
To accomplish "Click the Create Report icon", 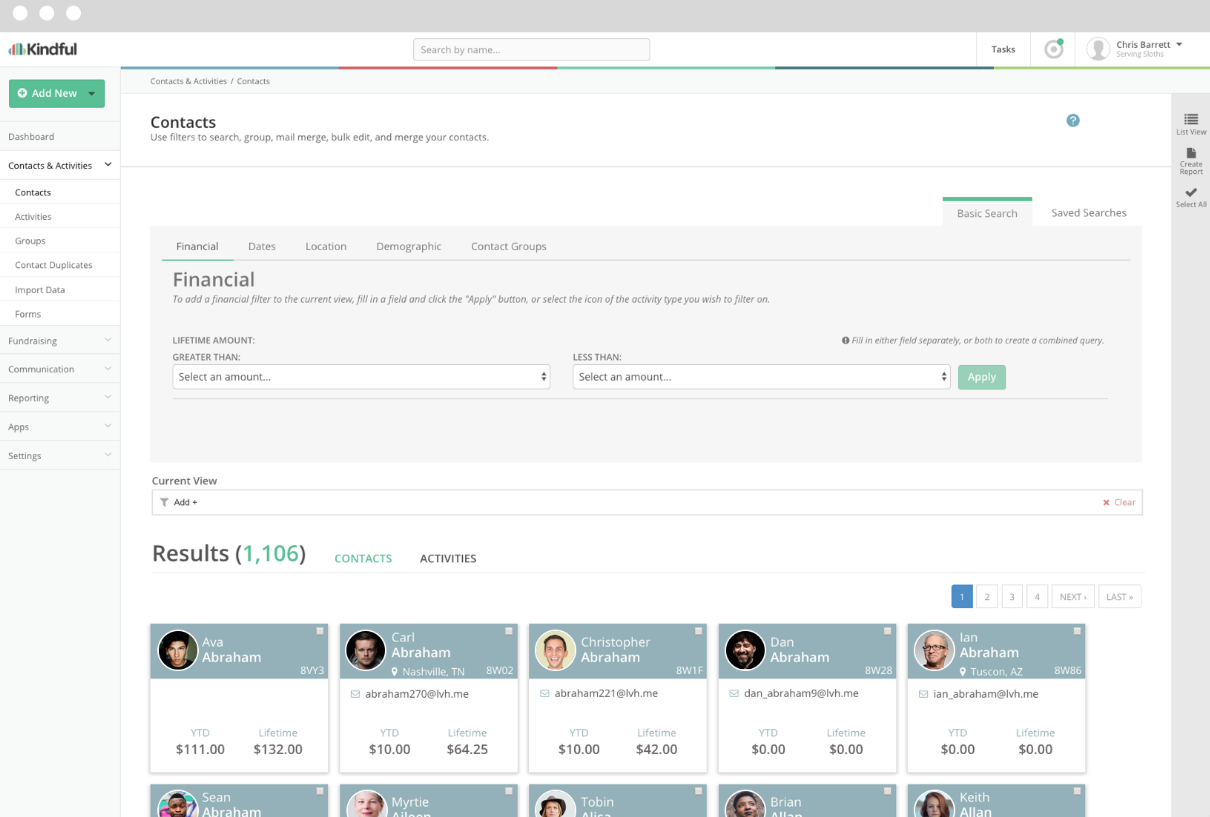I will 1190,154.
